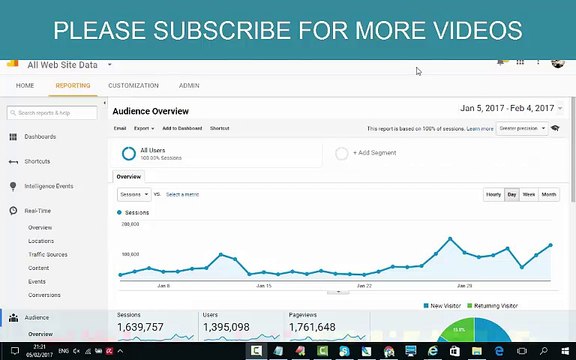Viewport: 576px width, 360px height.
Task: Open the notifications bell icon
Action: coord(501,62)
